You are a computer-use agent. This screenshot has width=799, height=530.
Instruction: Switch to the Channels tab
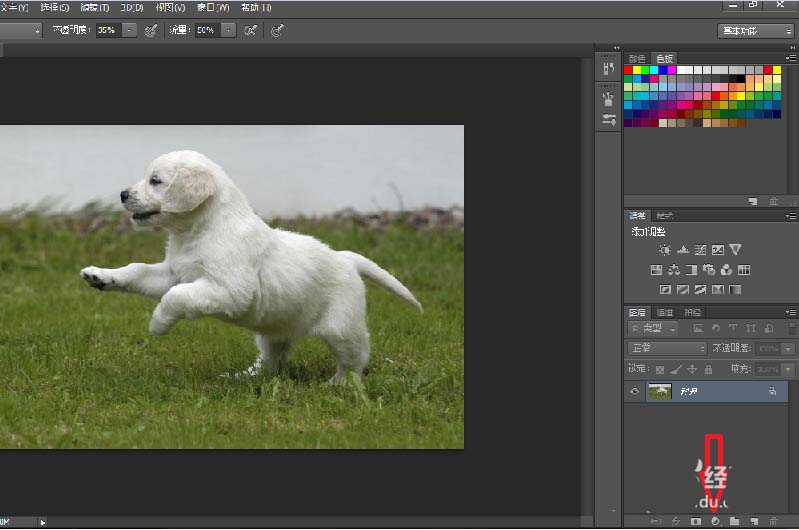tap(664, 312)
